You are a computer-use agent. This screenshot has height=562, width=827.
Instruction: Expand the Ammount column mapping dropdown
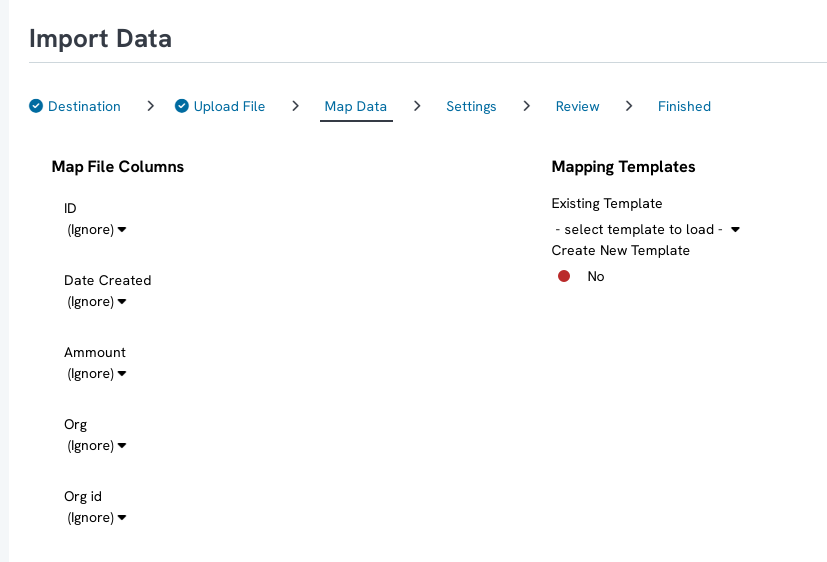(x=97, y=374)
